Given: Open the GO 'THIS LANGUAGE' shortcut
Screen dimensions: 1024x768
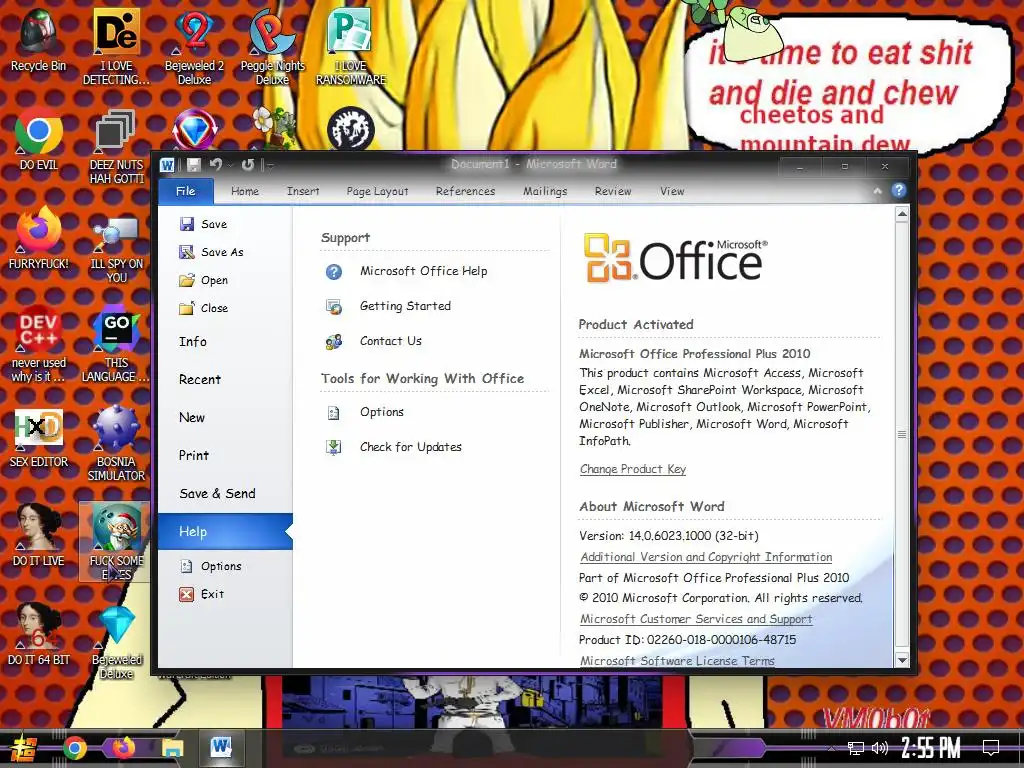Looking at the screenshot, I should (x=116, y=344).
